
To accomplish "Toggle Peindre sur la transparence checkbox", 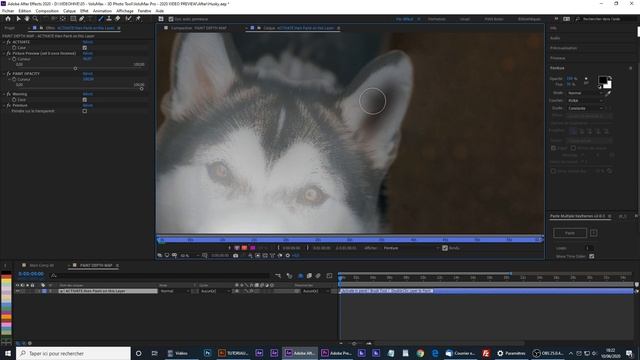I will 84,111.
